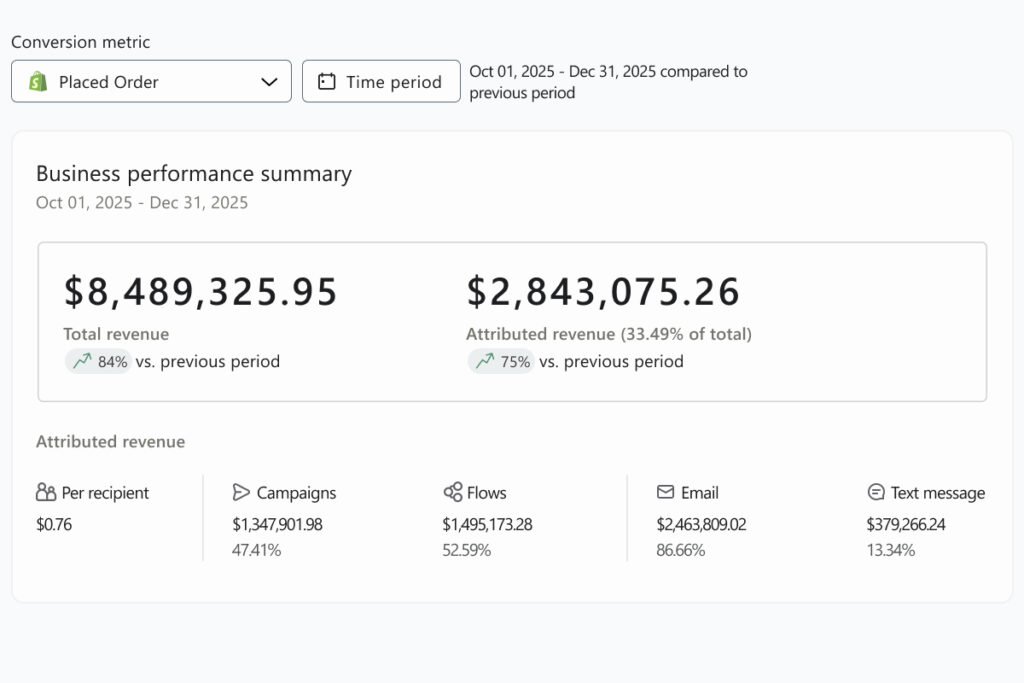Click the 75% growth badge under attributed revenue

click(x=500, y=361)
